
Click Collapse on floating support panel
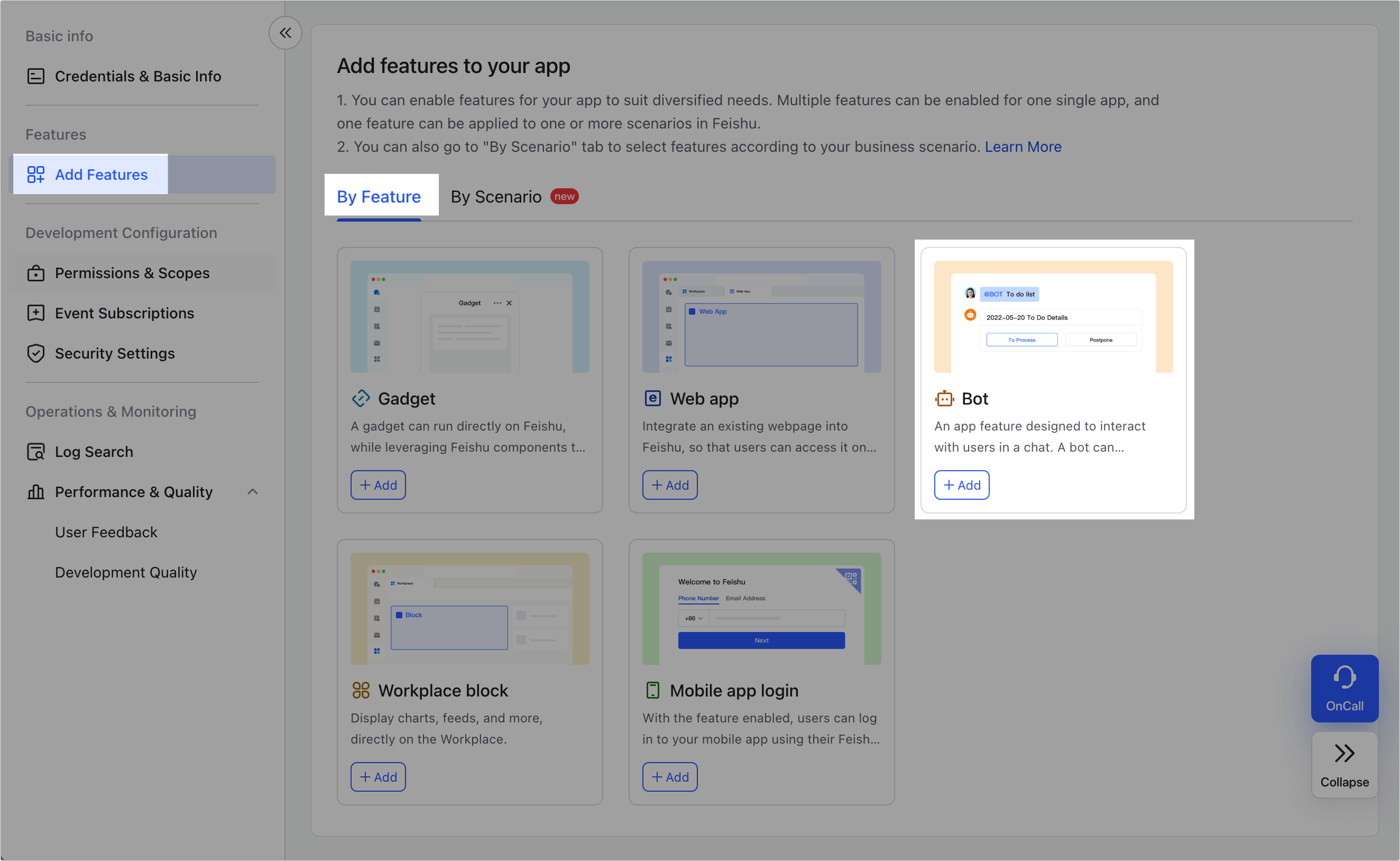pyautogui.click(x=1344, y=765)
